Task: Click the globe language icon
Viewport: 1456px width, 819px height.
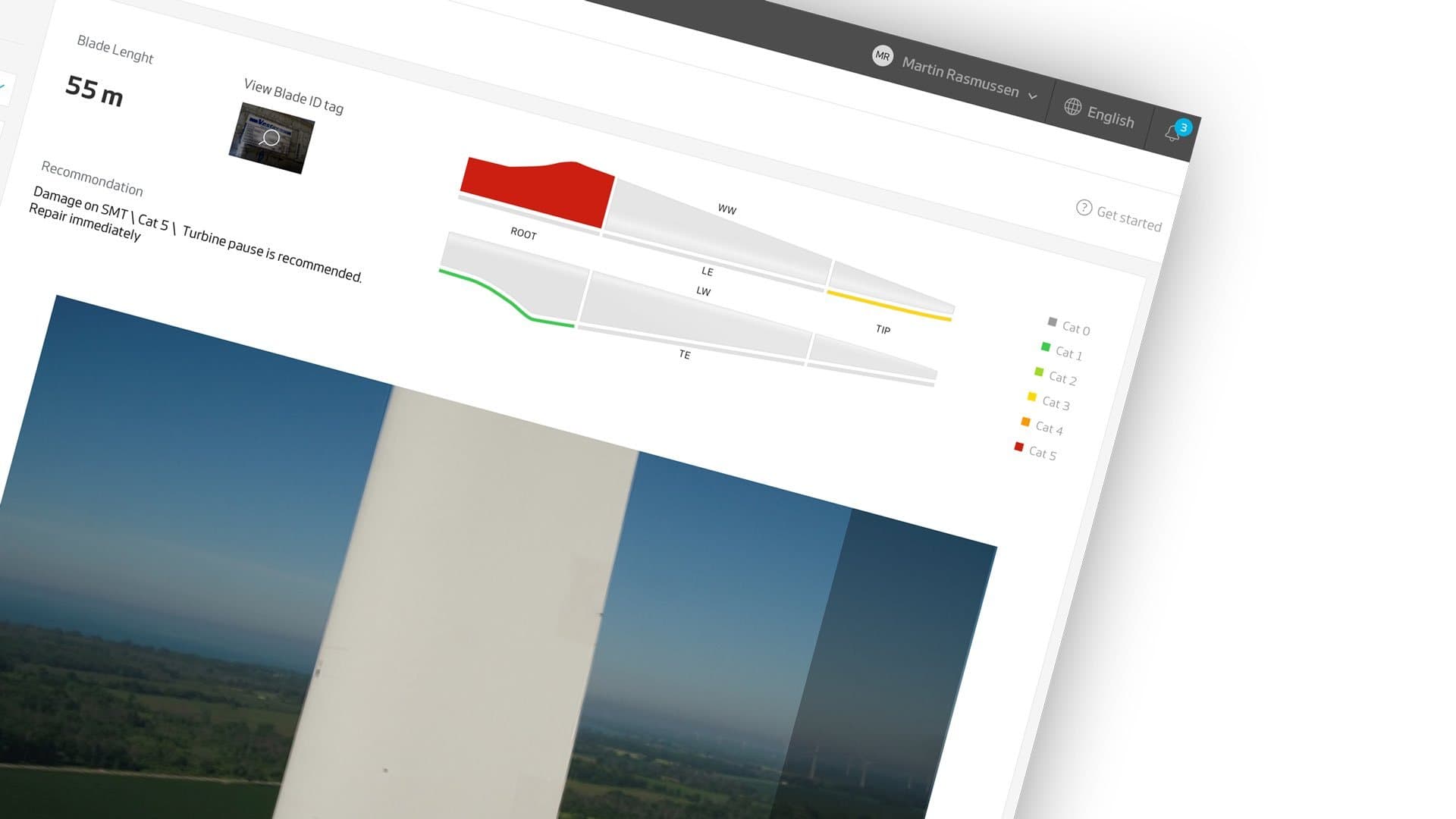Action: tap(1072, 107)
